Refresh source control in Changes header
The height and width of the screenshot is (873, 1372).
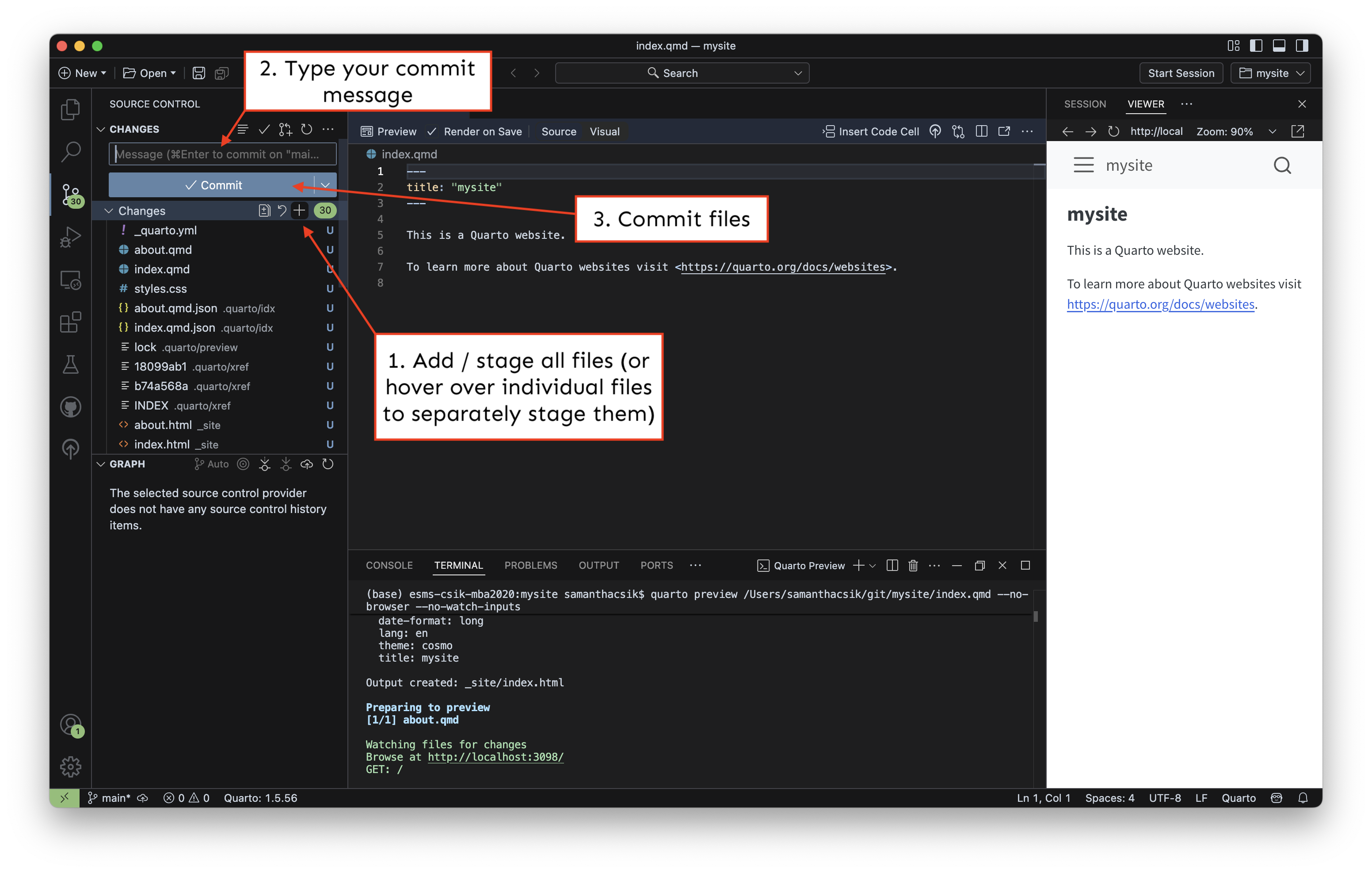pyautogui.click(x=307, y=129)
